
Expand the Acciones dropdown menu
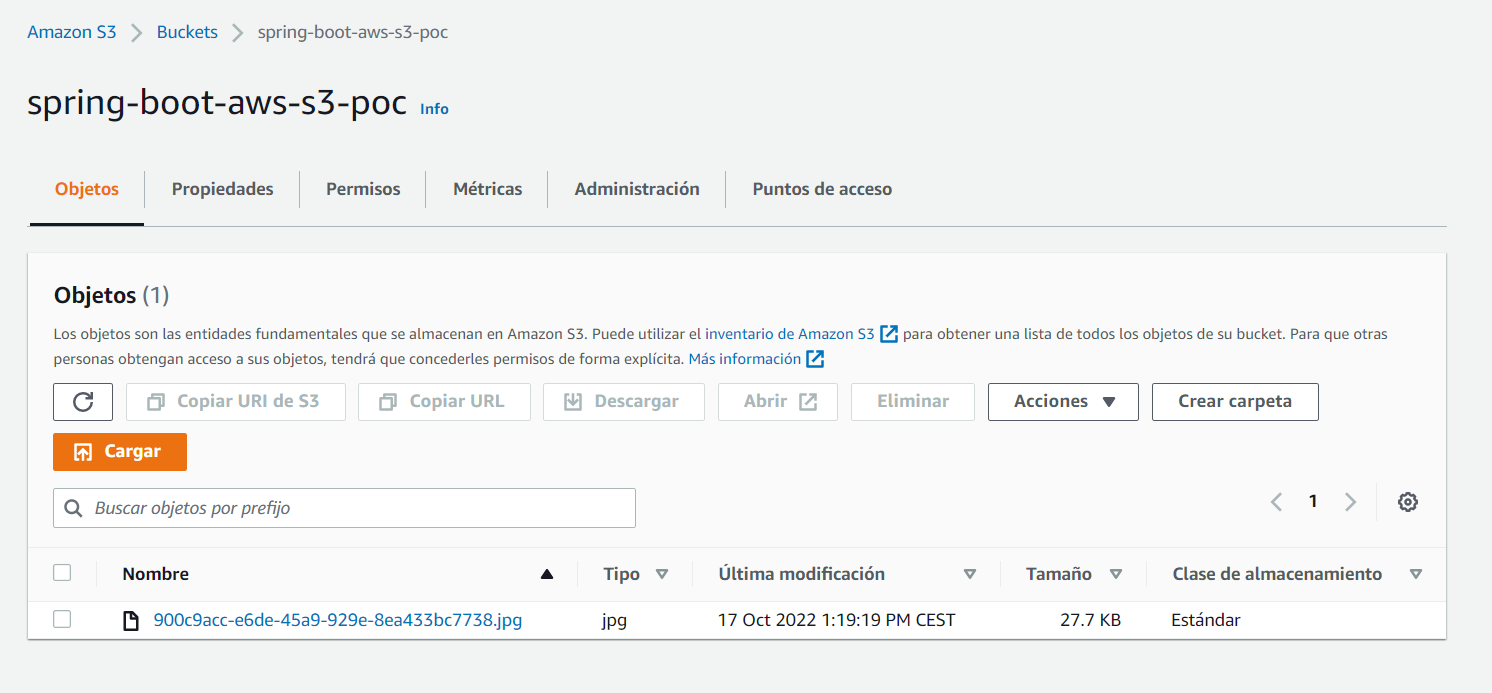[x=1063, y=402]
